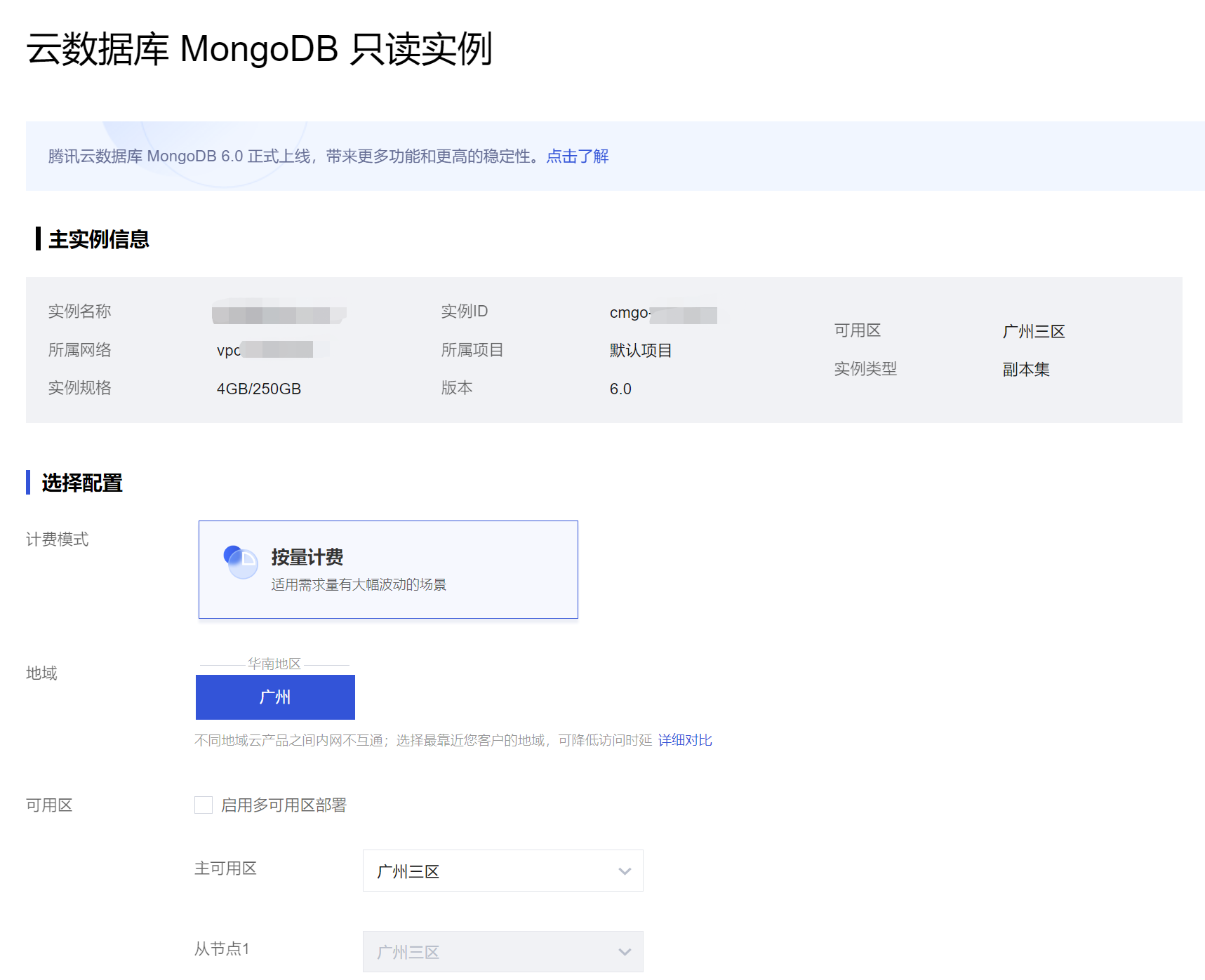Screen dimensions: 1205x980
Task: Click the 华南地区 region group label
Action: click(x=274, y=664)
